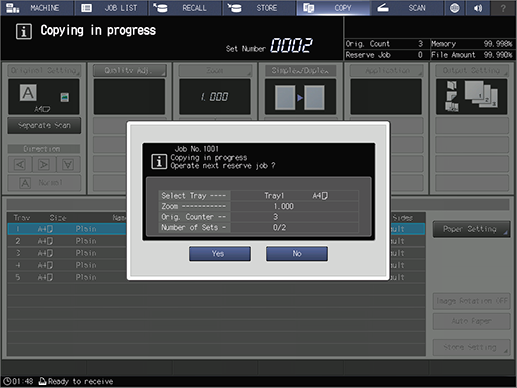
Task: Open the Application settings
Action: coord(386,70)
